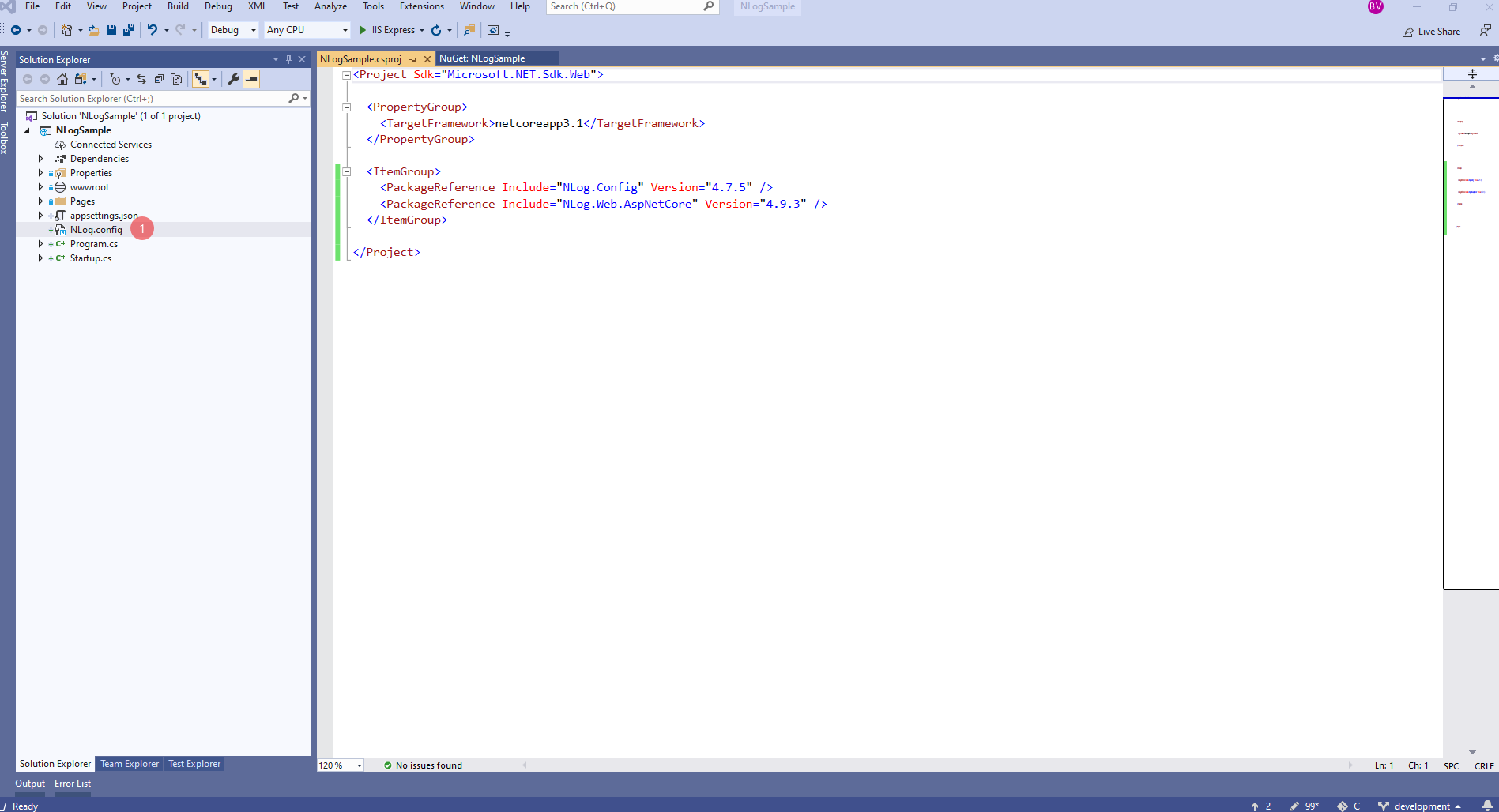Viewport: 1499px width, 812px height.
Task: Click the notifications bell in status bar
Action: point(1487,806)
